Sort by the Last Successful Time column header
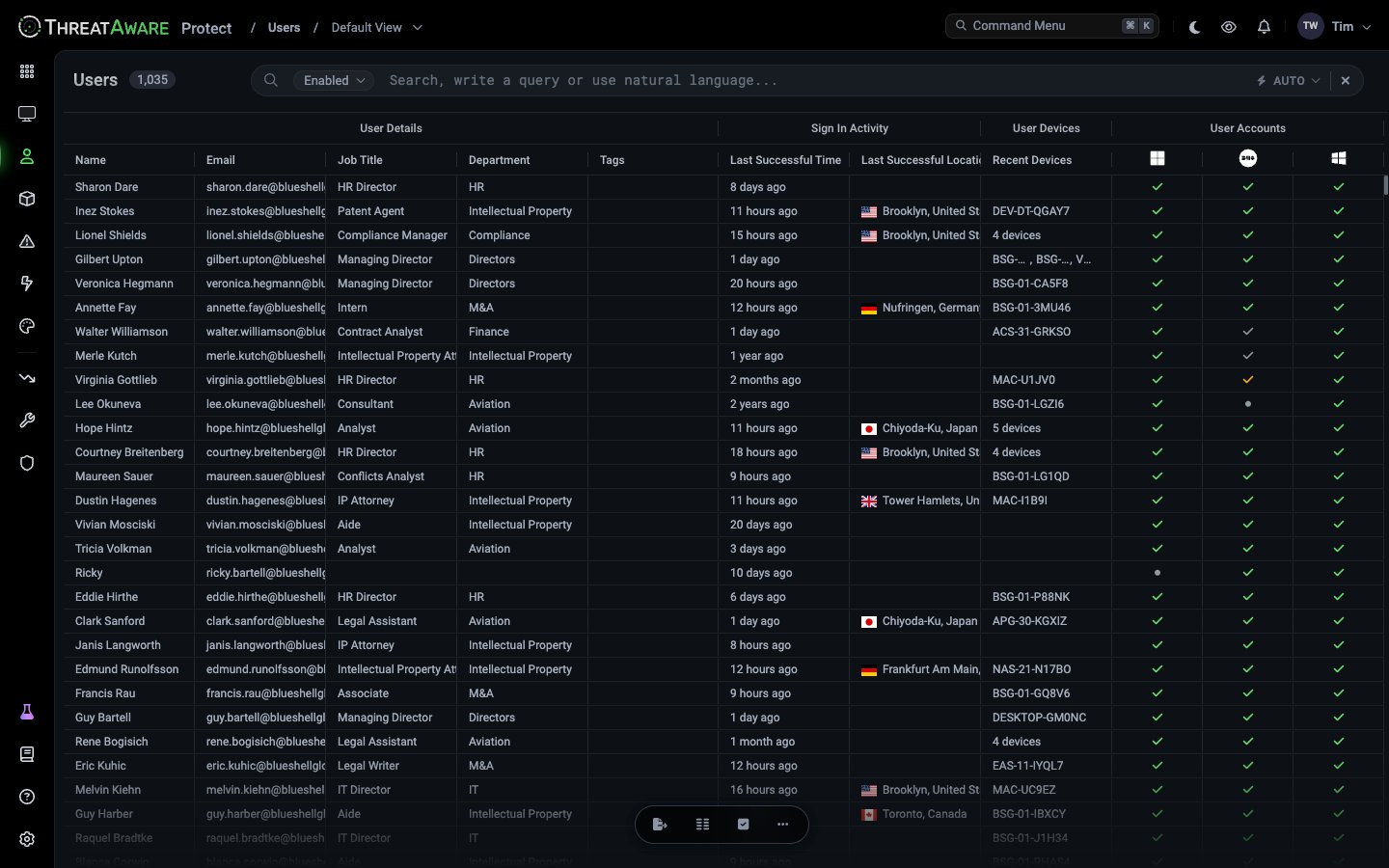This screenshot has height=868, width=1389. tap(785, 160)
